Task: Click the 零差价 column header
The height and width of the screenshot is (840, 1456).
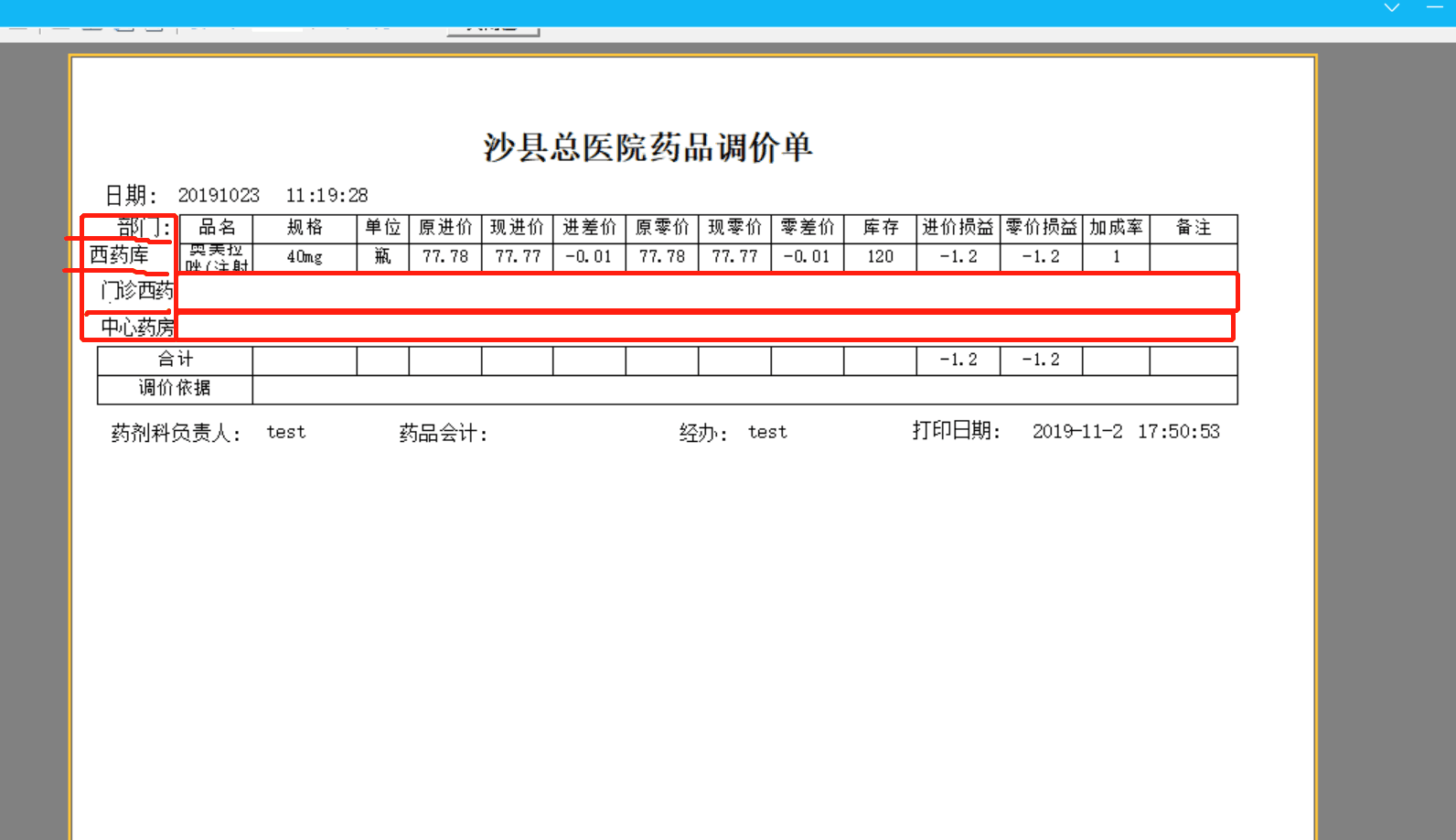Action: [x=808, y=228]
